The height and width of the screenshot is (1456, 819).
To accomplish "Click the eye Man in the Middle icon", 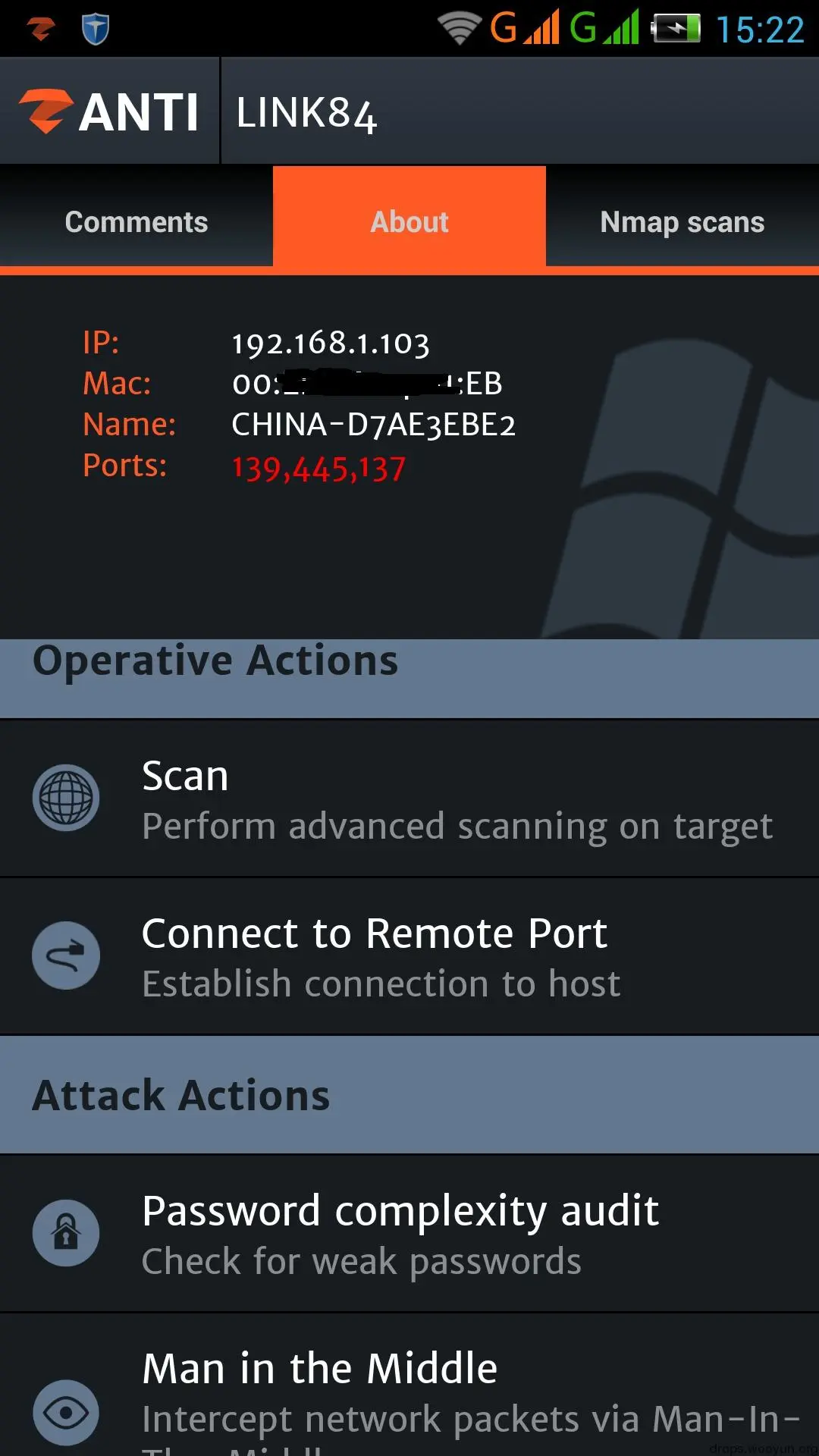I will click(x=66, y=1413).
